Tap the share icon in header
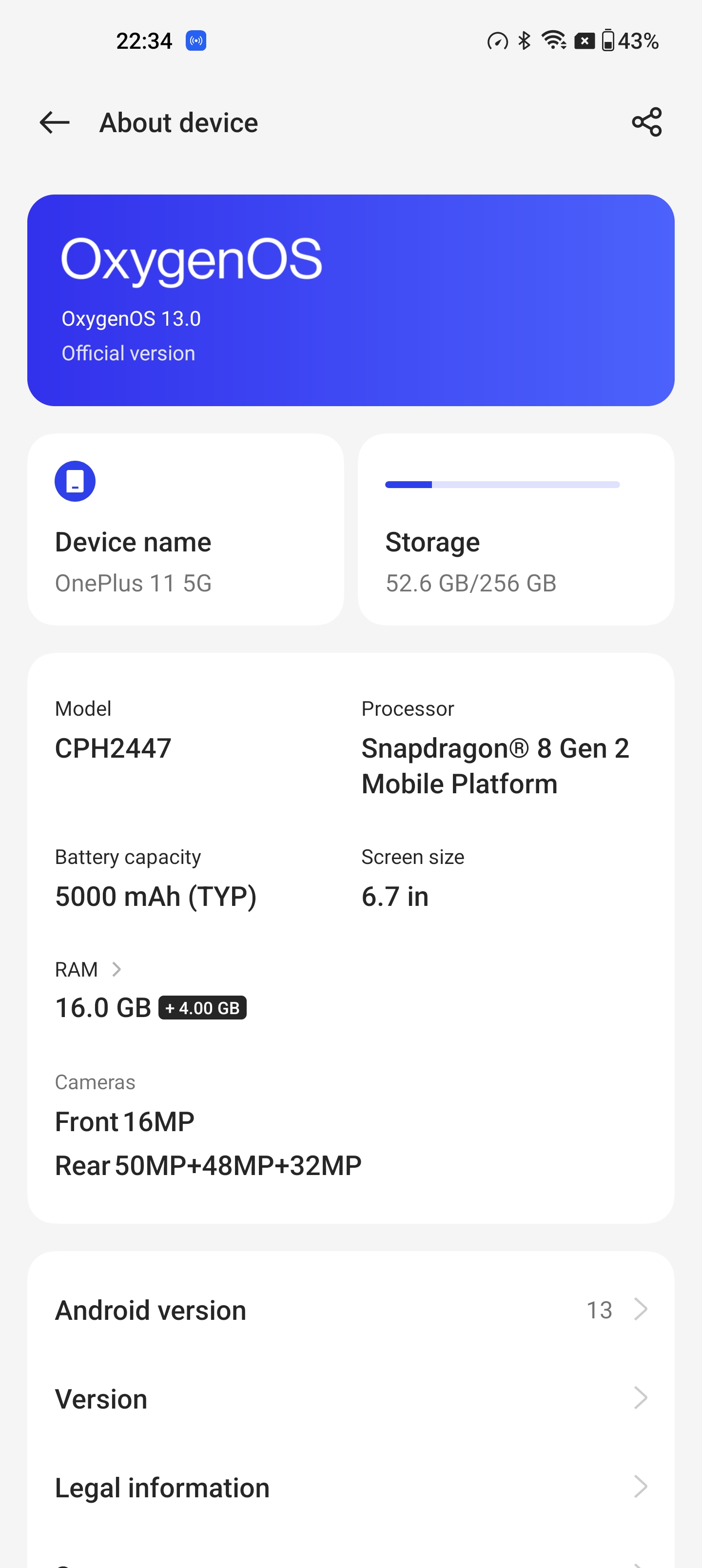This screenshot has width=702, height=1568. click(646, 122)
